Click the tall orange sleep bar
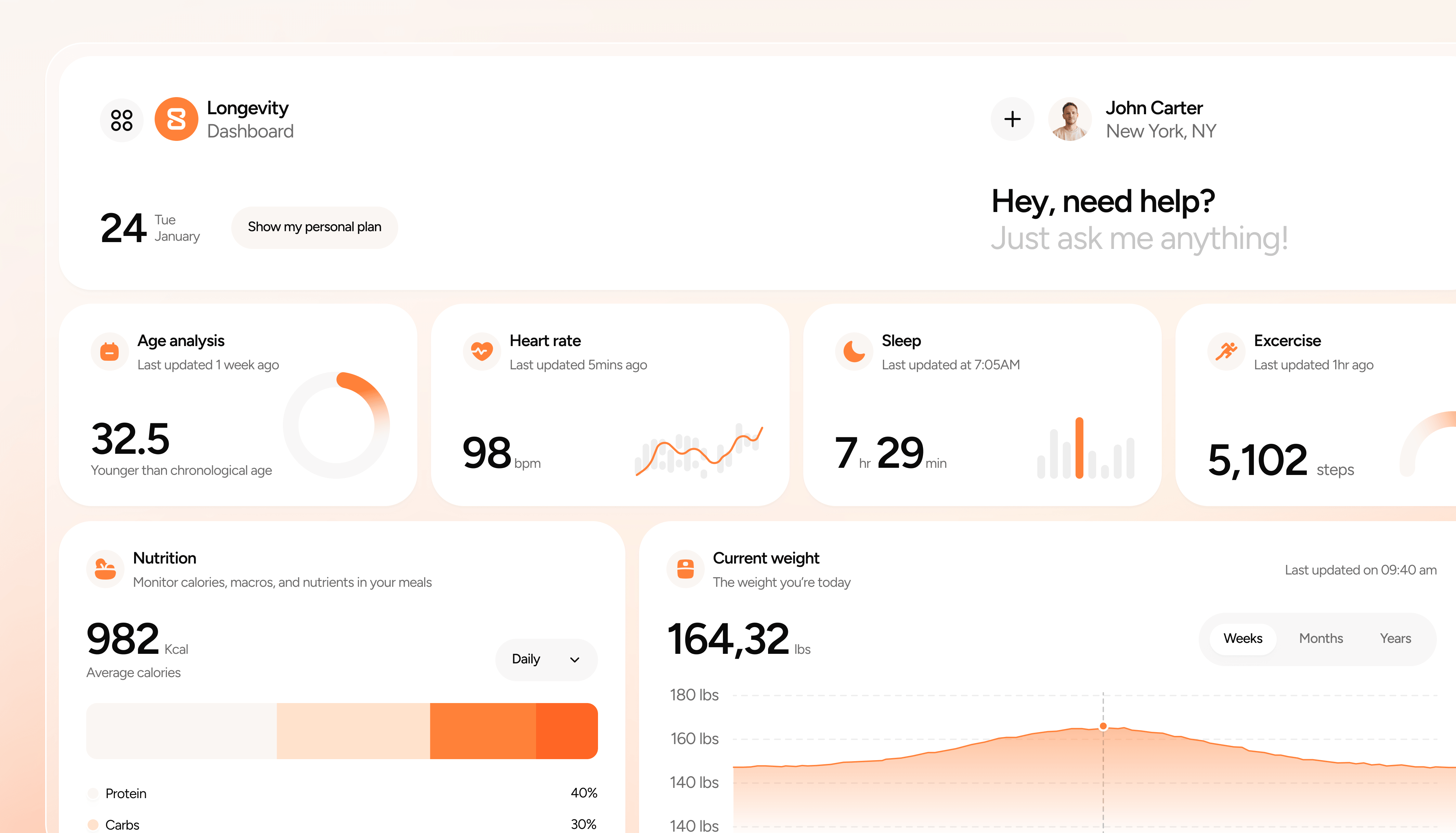 1079,448
